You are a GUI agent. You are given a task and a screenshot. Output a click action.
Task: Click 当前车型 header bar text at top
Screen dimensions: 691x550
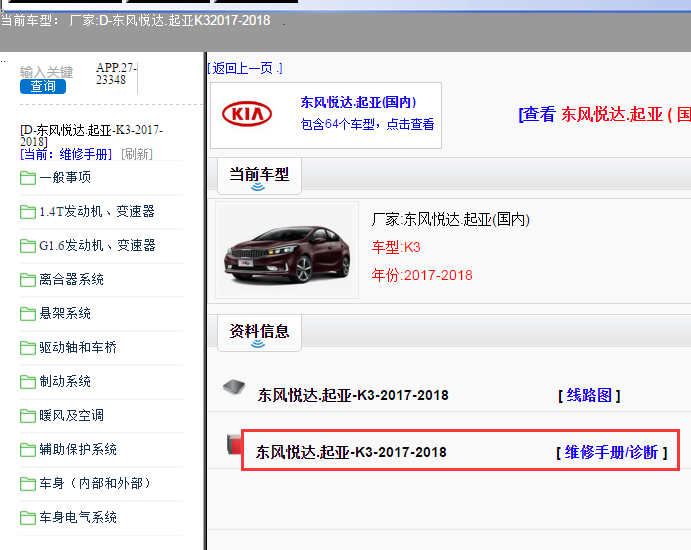(135, 20)
